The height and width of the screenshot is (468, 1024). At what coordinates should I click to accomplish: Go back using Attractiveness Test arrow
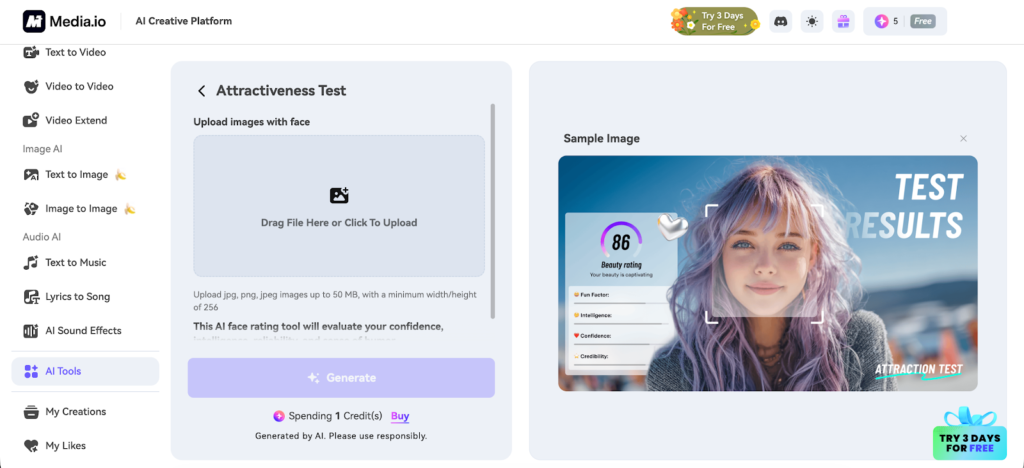202,91
